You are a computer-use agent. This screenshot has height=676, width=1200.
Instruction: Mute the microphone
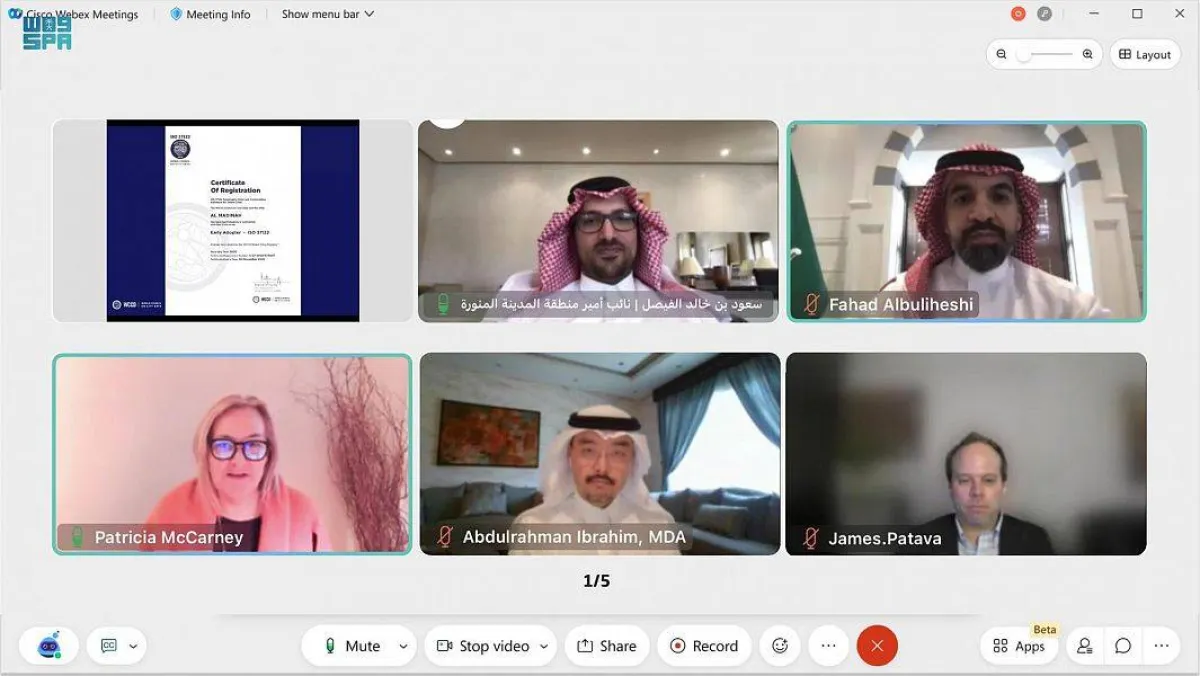coord(350,646)
